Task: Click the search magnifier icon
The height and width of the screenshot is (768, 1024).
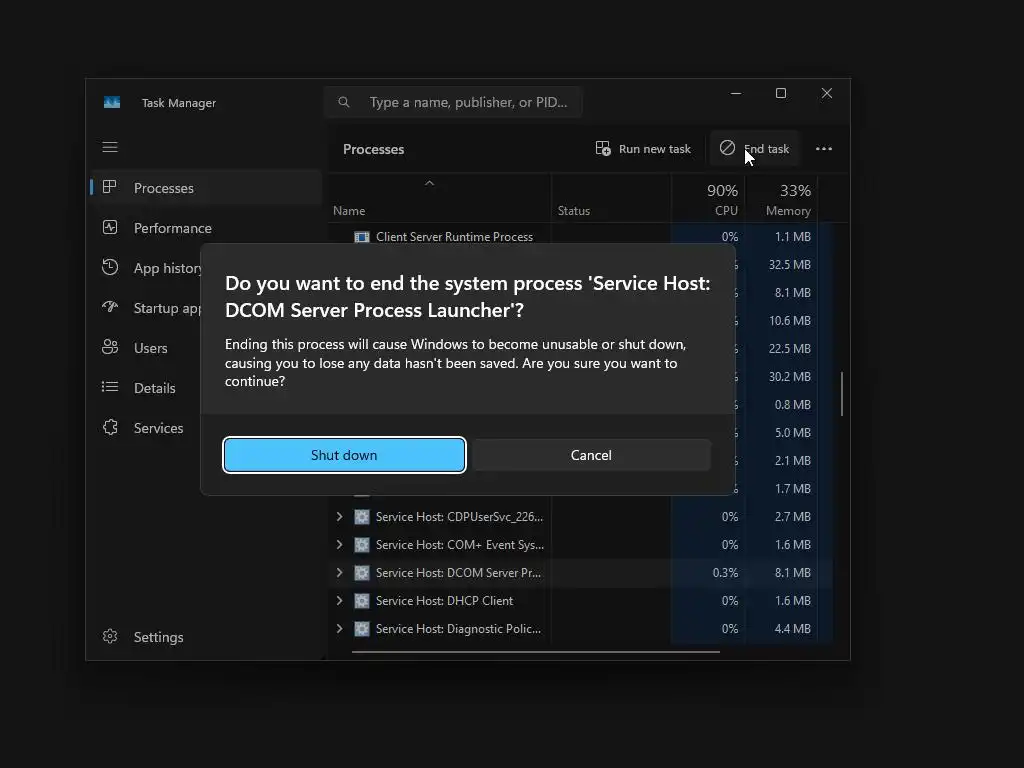Action: (344, 102)
